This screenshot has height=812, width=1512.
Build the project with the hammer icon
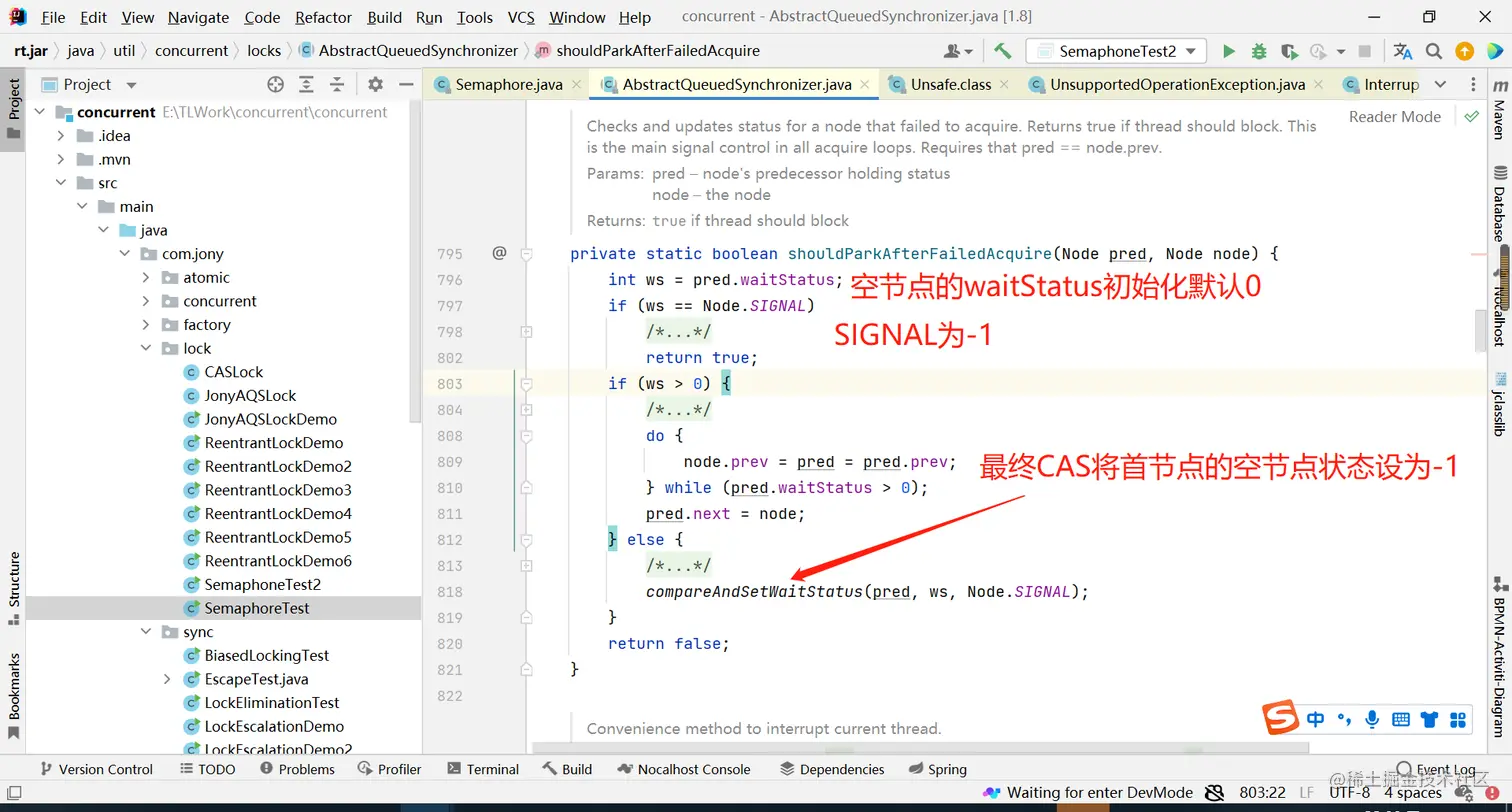pyautogui.click(x=1003, y=51)
